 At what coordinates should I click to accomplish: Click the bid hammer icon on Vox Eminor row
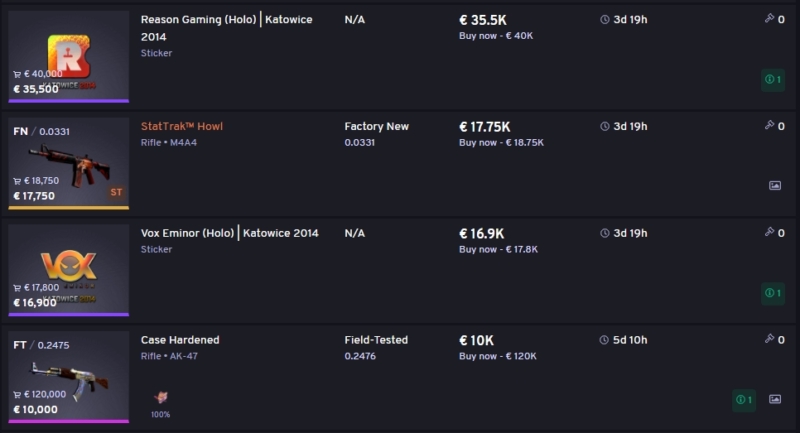tap(769, 233)
